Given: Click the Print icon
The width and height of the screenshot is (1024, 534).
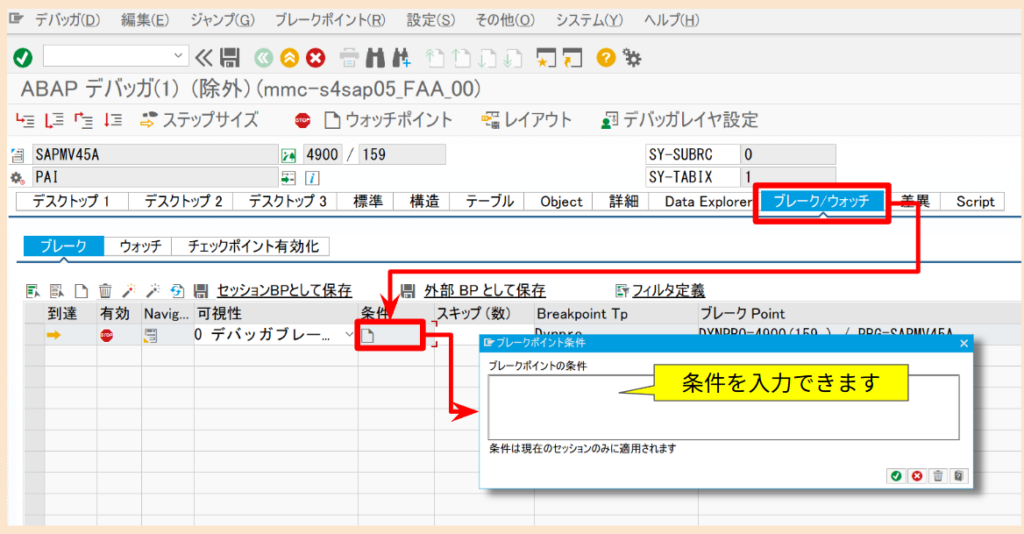Looking at the screenshot, I should pyautogui.click(x=349, y=58).
